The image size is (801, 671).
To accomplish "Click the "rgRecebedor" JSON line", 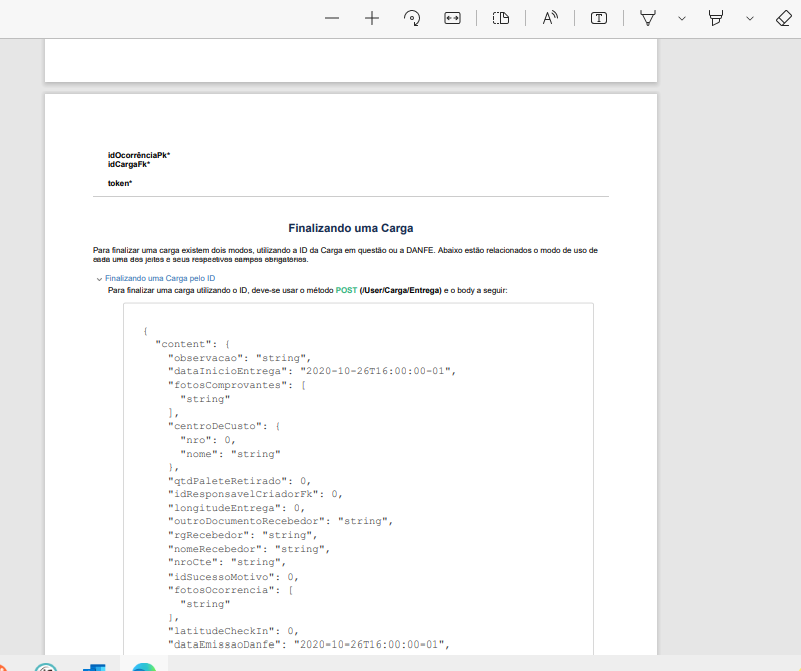I will click(x=243, y=535).
